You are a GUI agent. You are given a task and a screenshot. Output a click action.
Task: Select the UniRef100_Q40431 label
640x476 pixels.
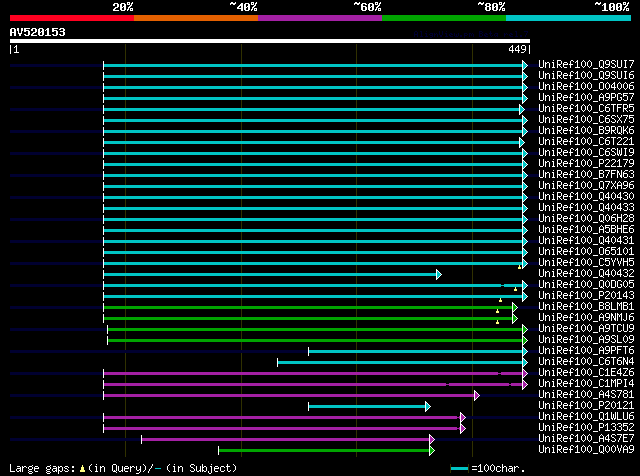click(586, 241)
